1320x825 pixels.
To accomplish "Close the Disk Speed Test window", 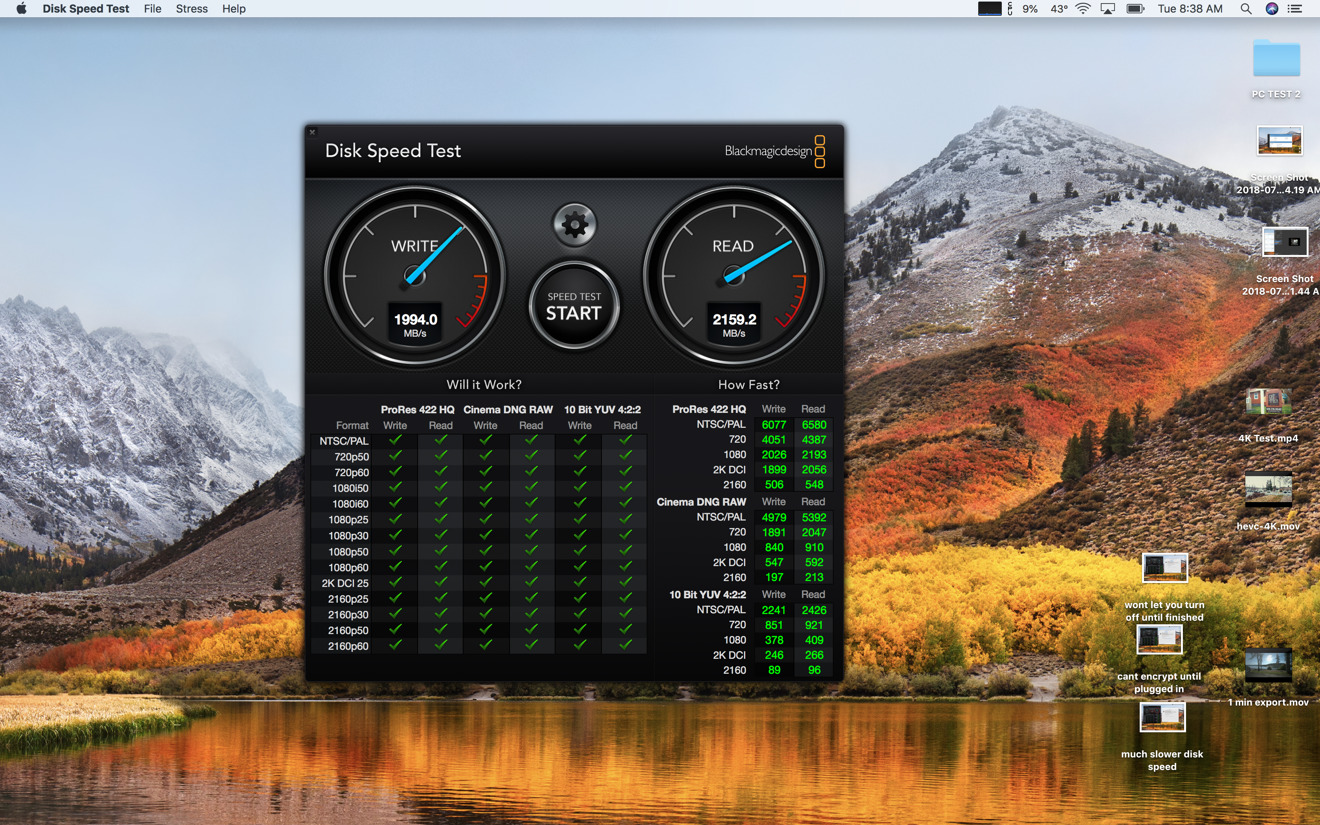I will click(312, 132).
